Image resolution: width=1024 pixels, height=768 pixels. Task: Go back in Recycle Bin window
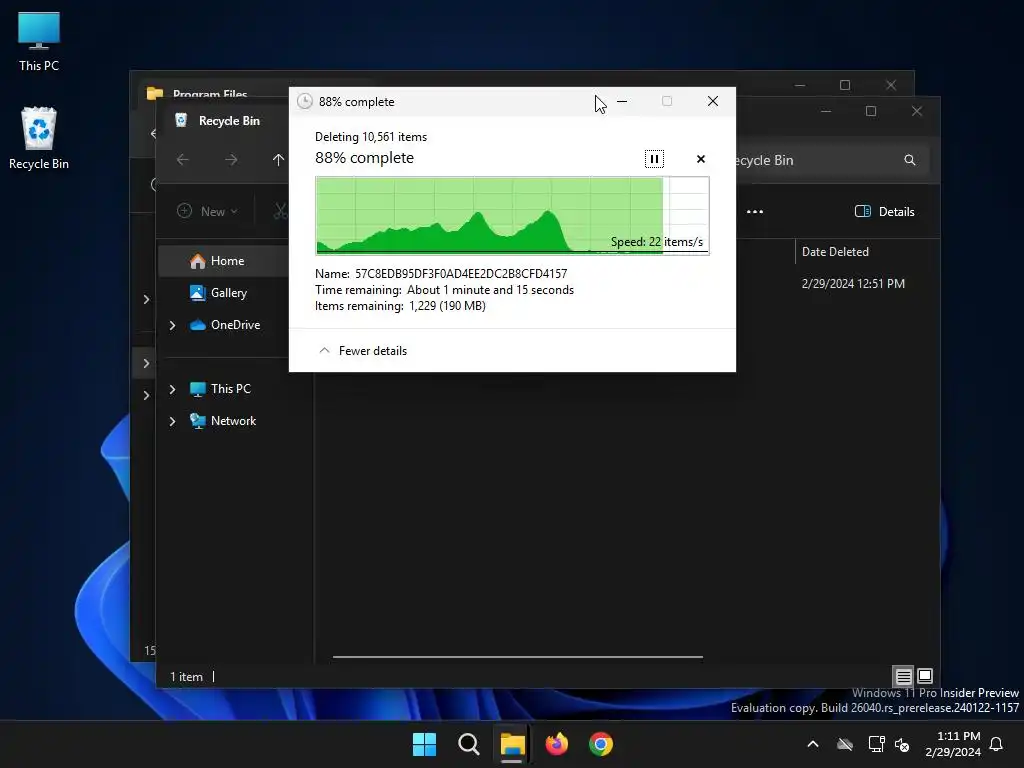183,159
